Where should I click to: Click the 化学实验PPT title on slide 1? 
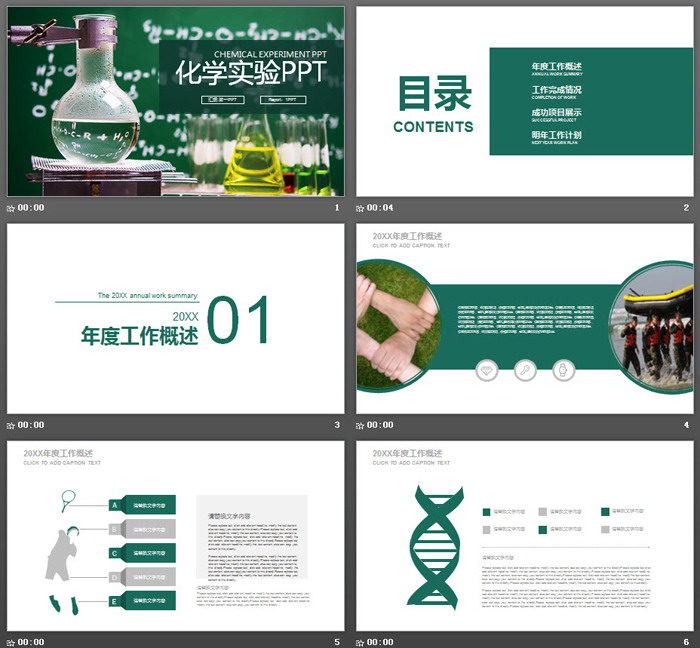pos(251,73)
